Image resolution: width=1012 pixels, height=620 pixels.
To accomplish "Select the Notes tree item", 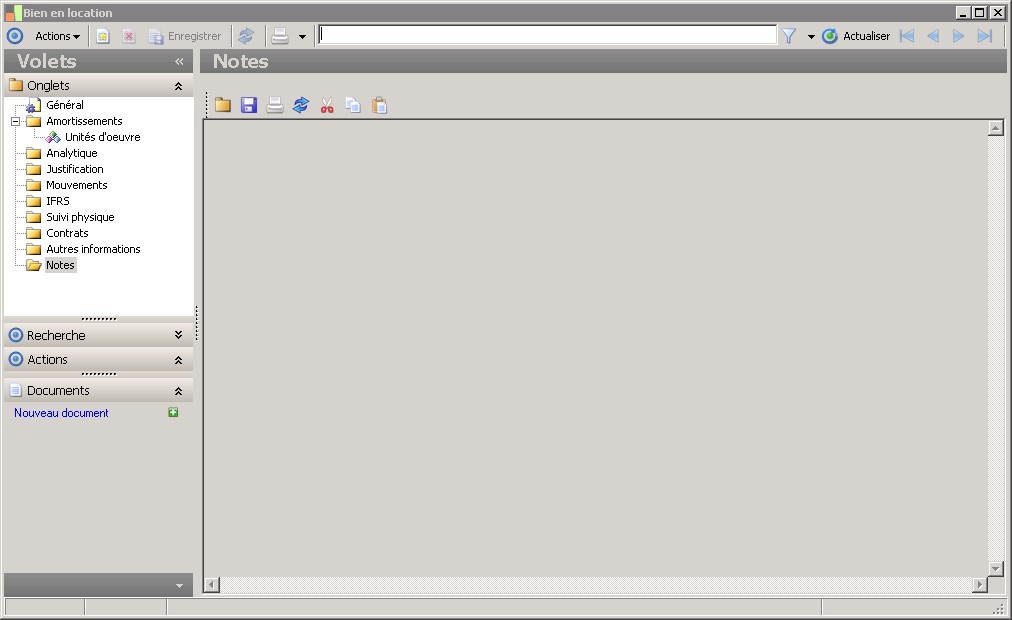I will click(60, 265).
